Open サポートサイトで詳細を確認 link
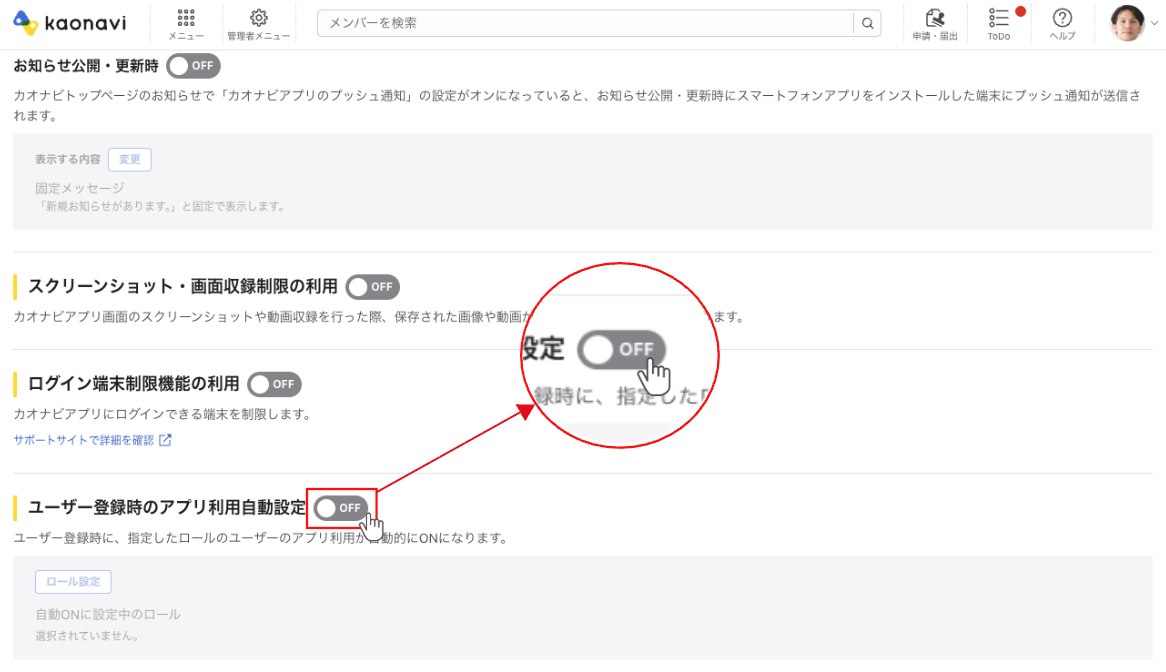Screen dimensions: 1166x672 84,440
